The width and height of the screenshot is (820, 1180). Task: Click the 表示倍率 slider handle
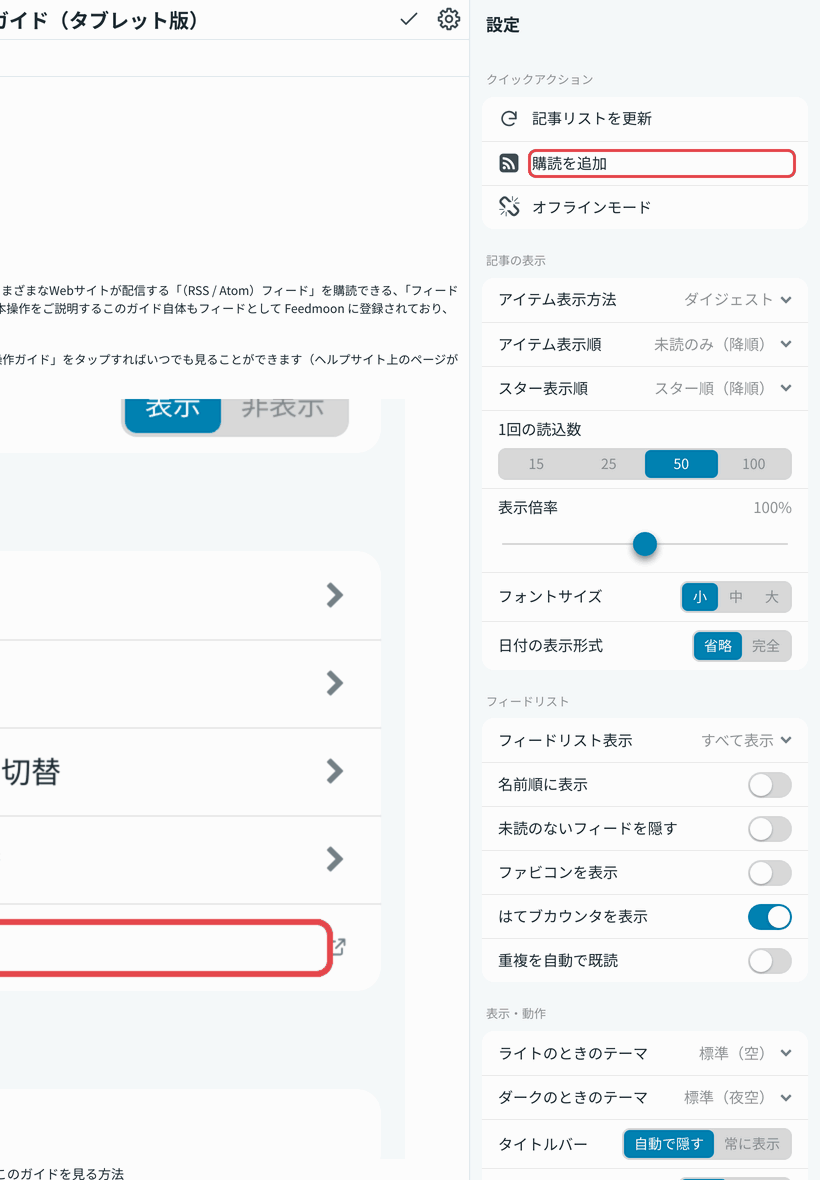[x=645, y=544]
